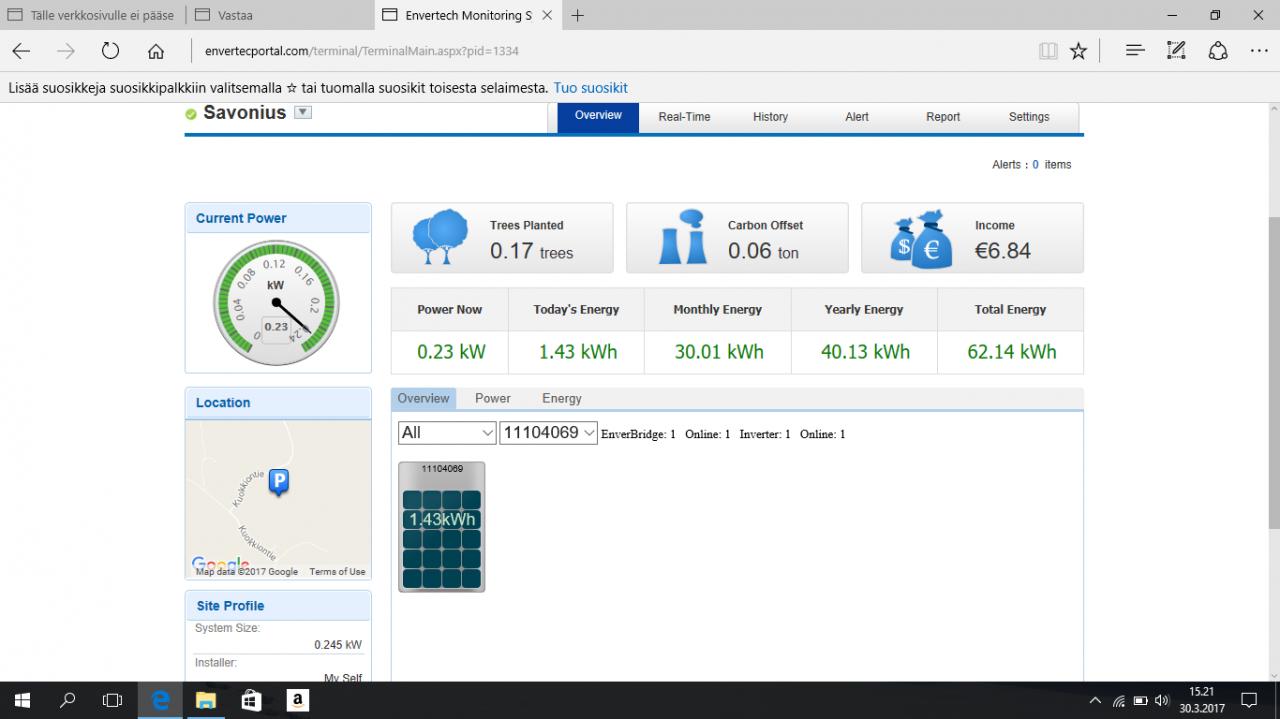
Task: Expand the Savonius site dropdown arrow
Action: point(303,112)
